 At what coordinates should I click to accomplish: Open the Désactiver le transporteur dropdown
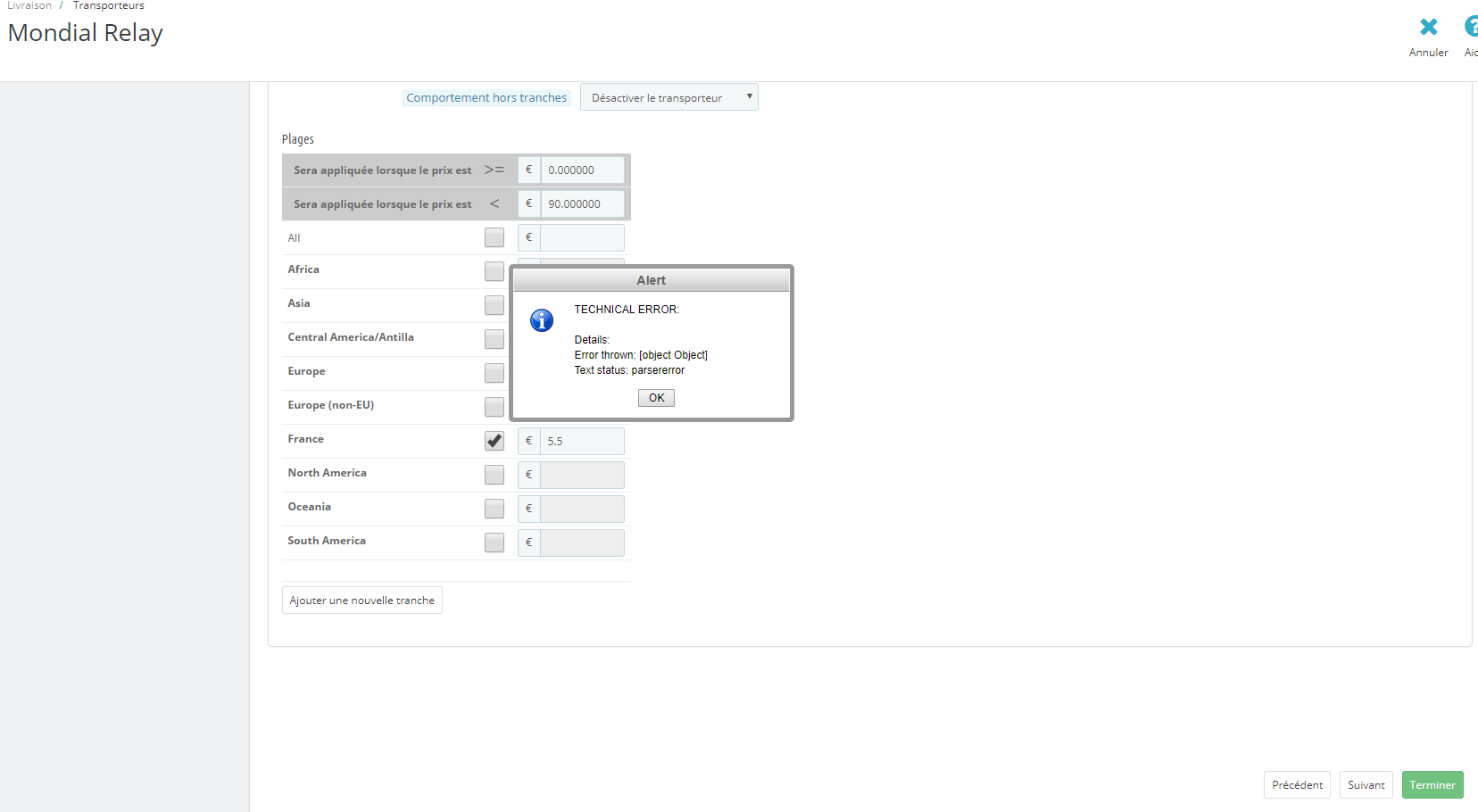click(669, 97)
